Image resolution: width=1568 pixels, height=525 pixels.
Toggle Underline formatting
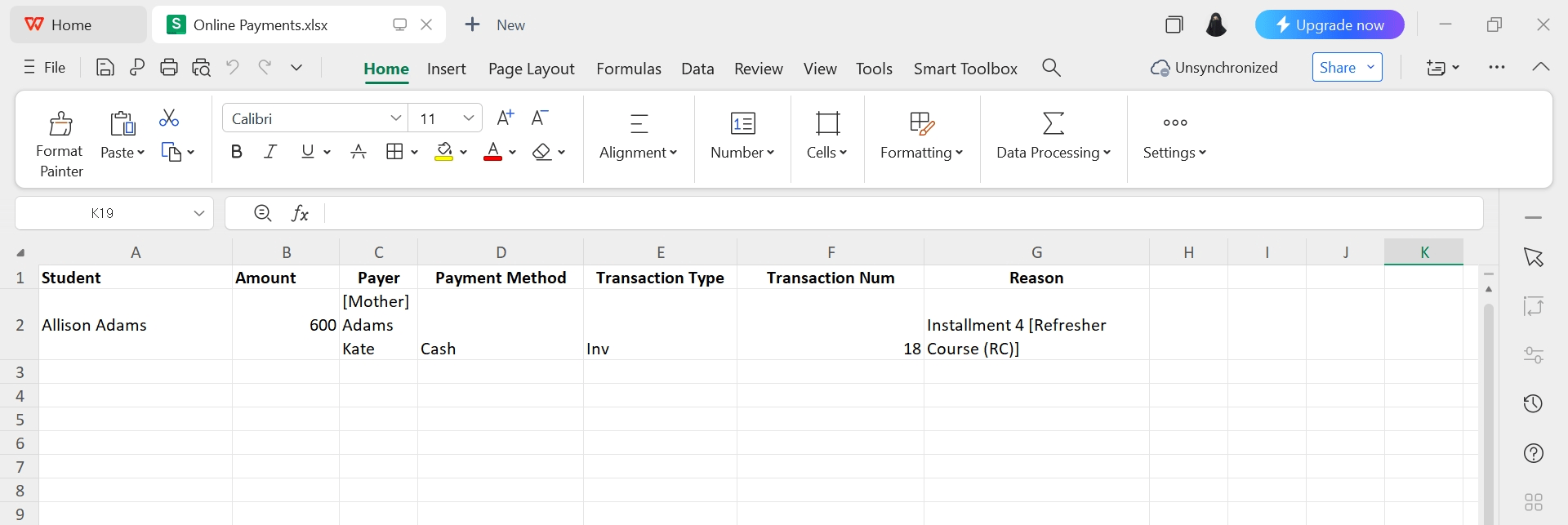pyautogui.click(x=308, y=152)
